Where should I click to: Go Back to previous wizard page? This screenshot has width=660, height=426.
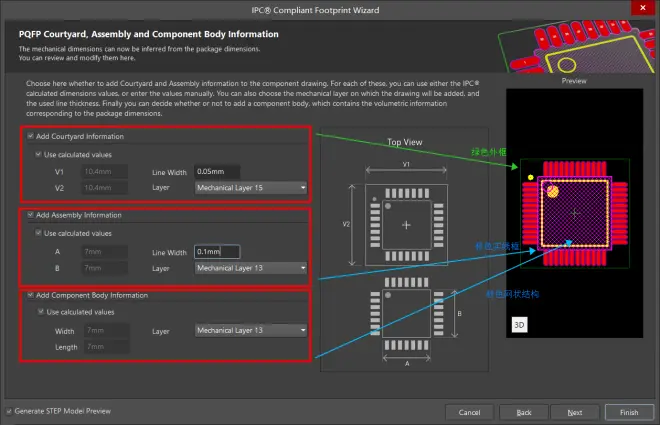coord(524,413)
